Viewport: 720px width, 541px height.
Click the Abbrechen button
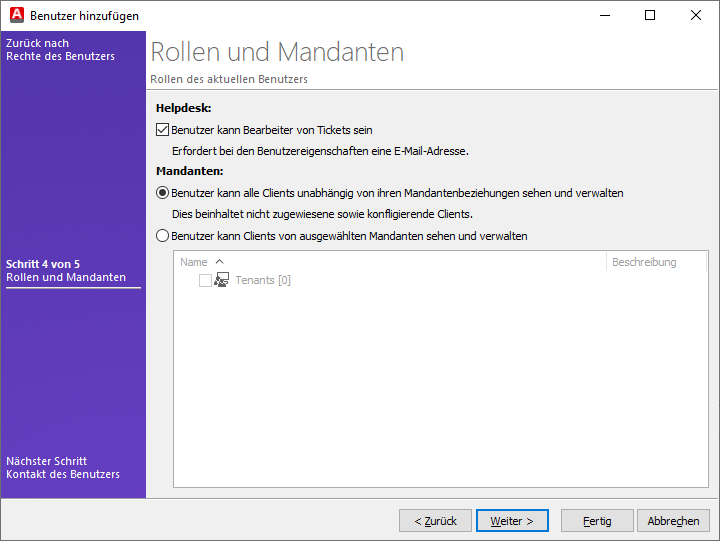673,521
